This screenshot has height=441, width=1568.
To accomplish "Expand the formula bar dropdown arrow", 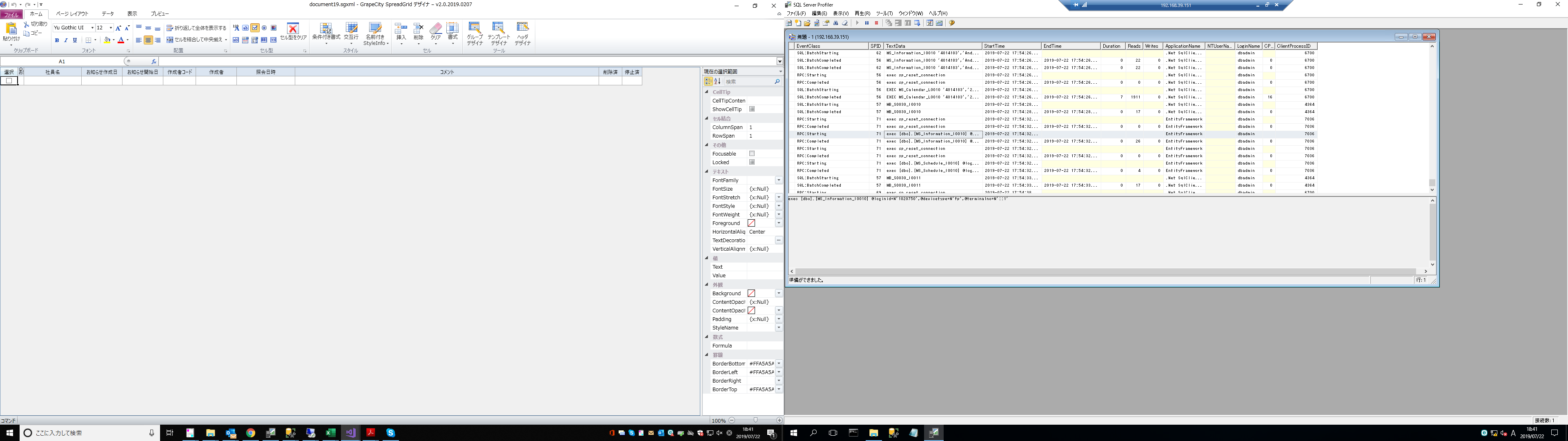I will 780,62.
